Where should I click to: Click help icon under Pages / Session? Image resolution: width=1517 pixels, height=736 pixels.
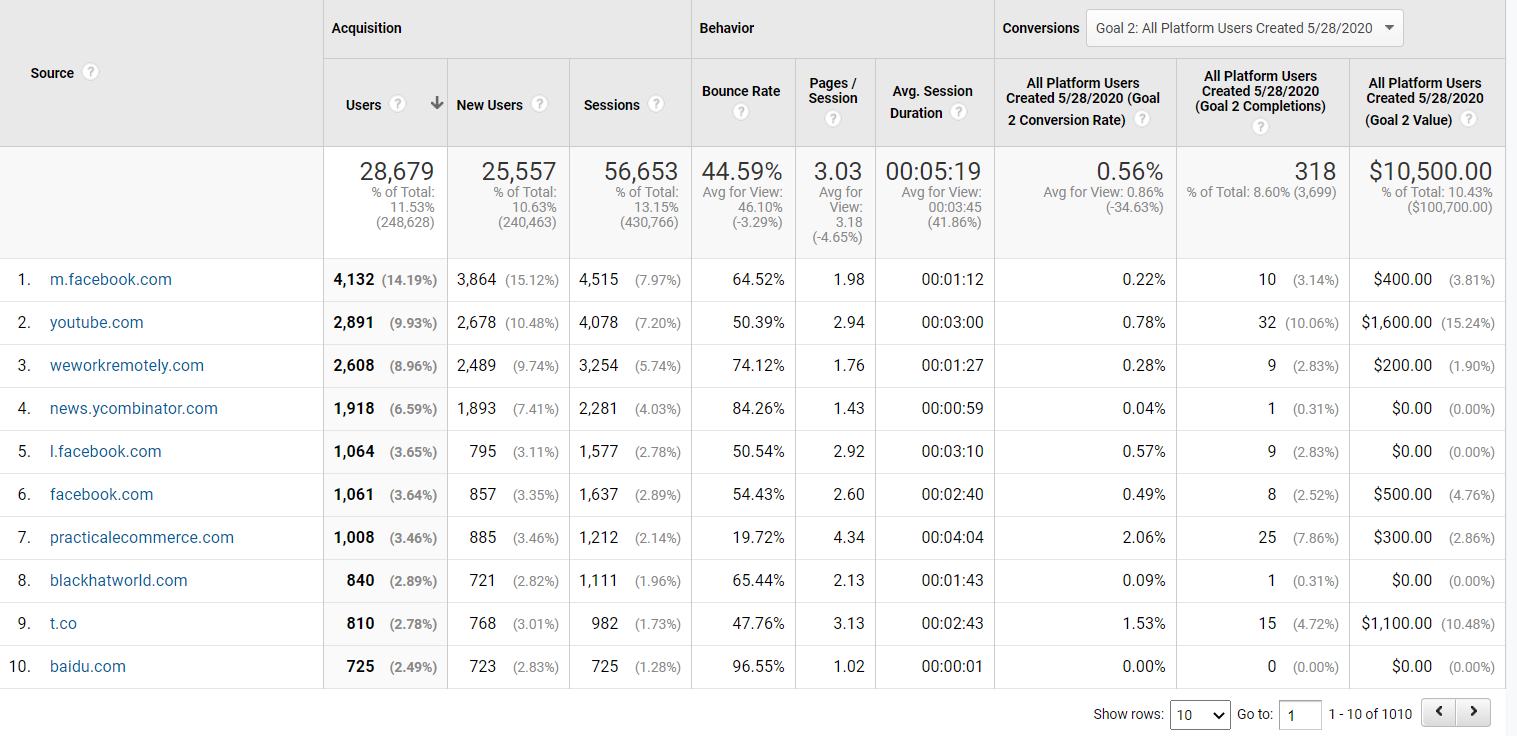[833, 119]
